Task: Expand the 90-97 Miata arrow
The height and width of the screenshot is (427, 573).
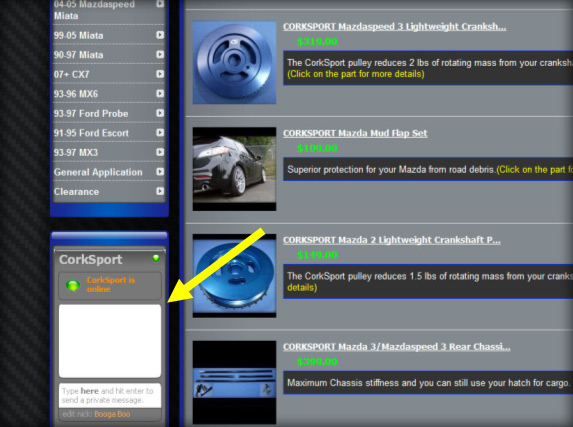Action: click(x=160, y=54)
